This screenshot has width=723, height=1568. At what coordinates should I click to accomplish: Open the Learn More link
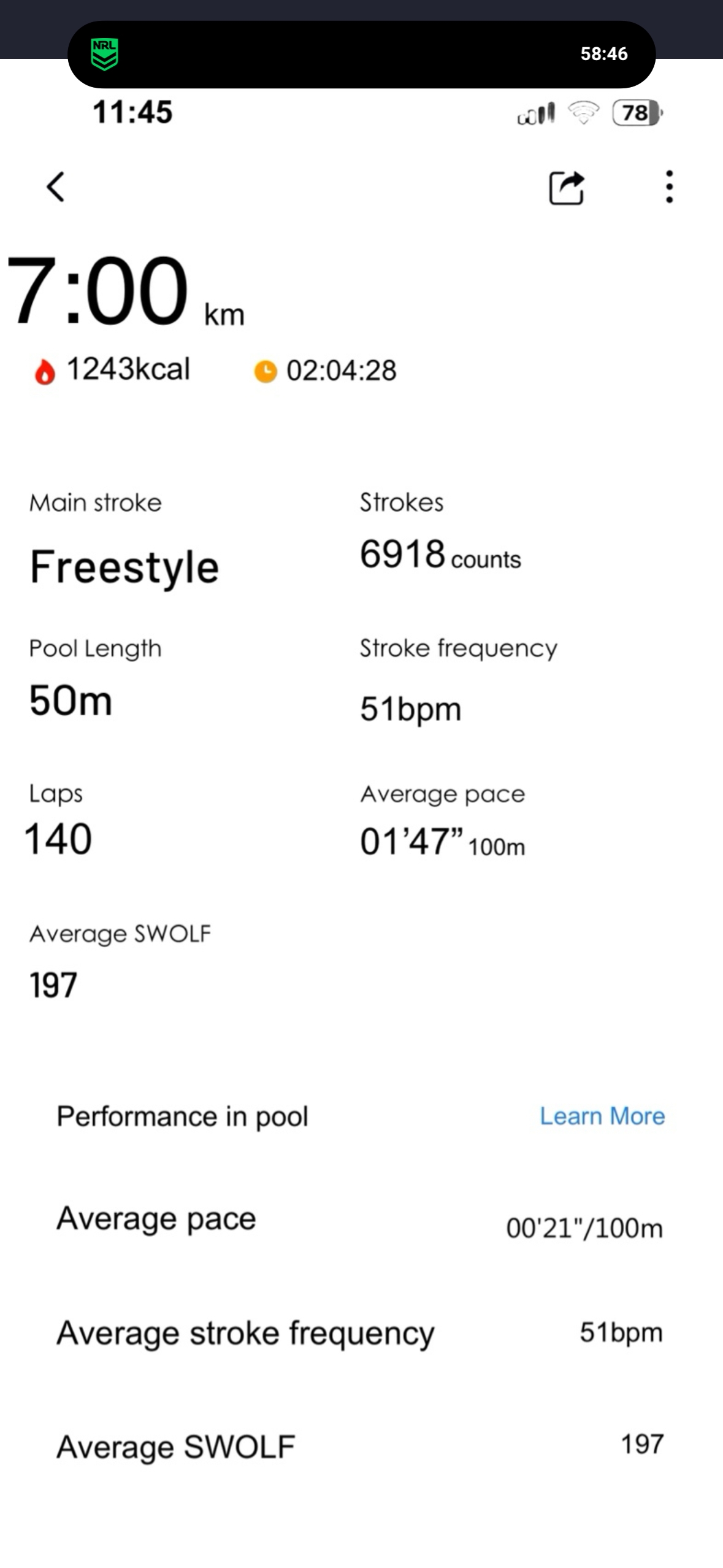click(602, 1116)
